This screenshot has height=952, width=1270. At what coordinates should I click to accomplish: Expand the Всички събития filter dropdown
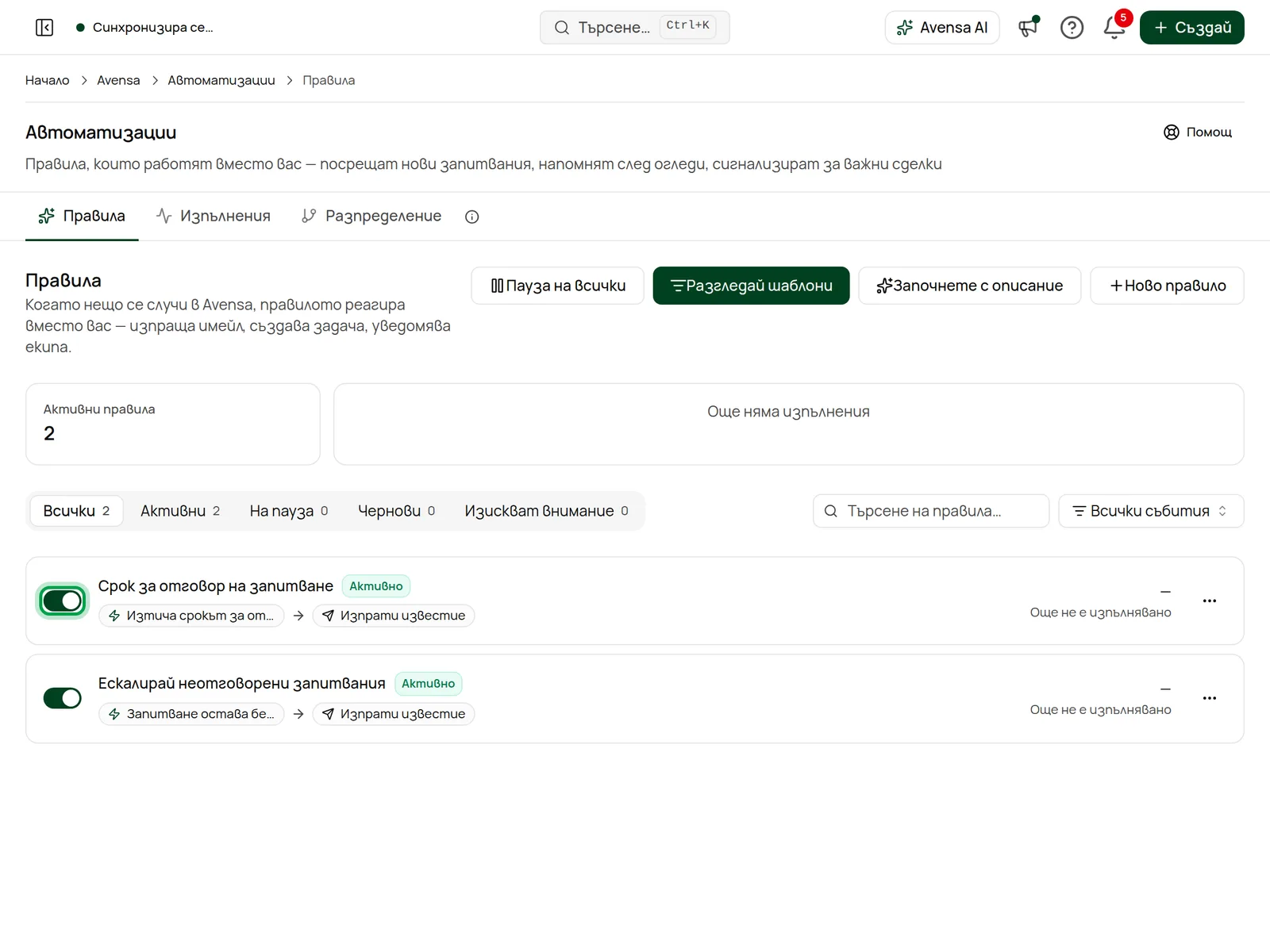(1151, 511)
